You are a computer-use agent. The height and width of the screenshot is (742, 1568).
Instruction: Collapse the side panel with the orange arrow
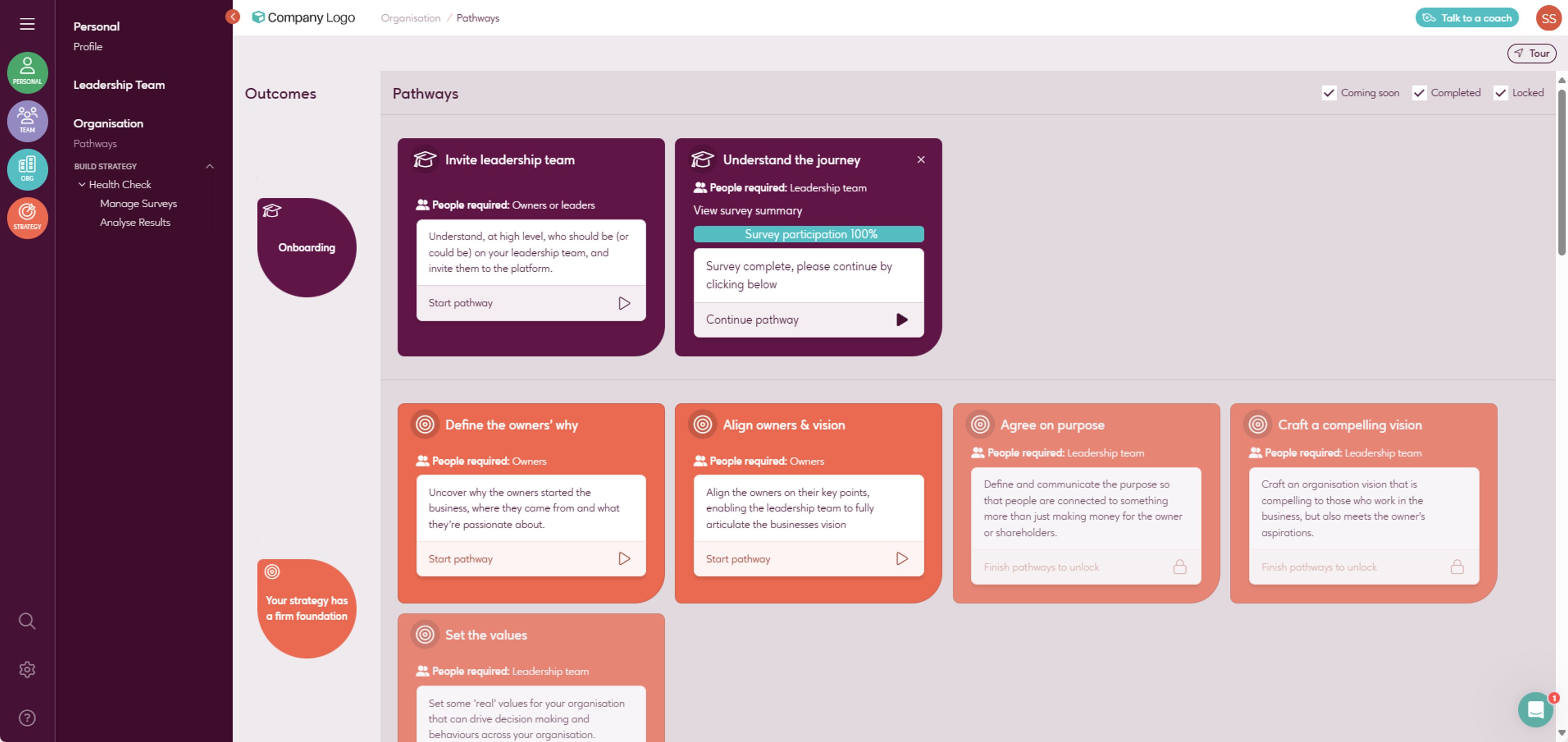232,16
